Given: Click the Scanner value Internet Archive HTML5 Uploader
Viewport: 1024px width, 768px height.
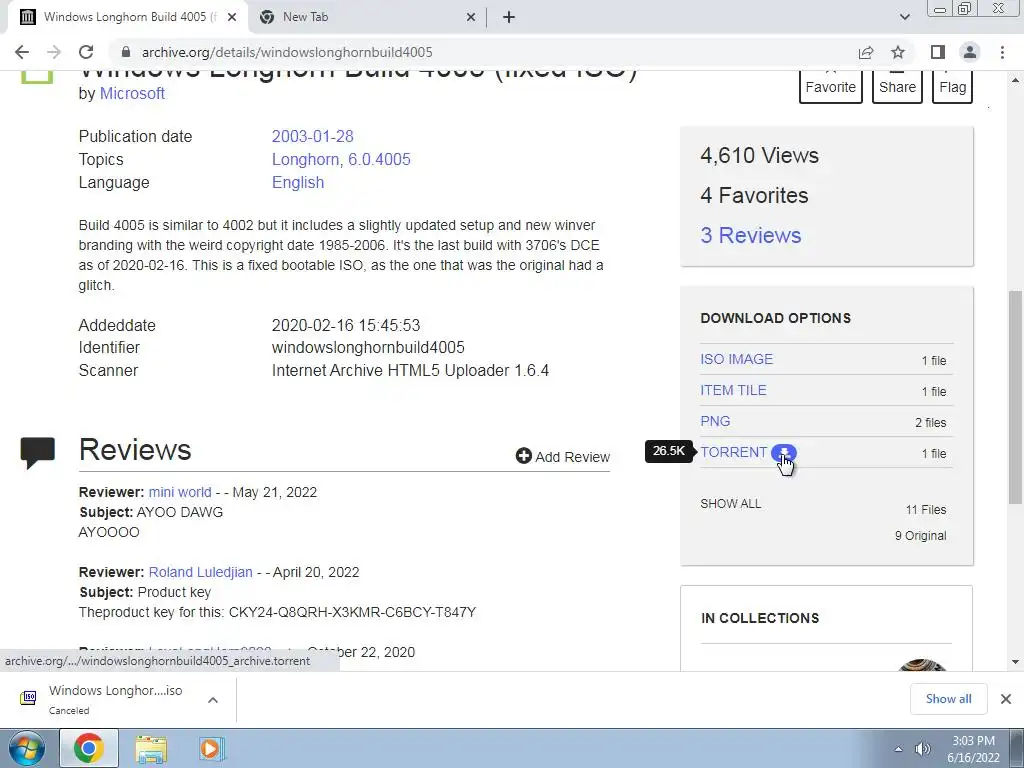Looking at the screenshot, I should pos(410,370).
